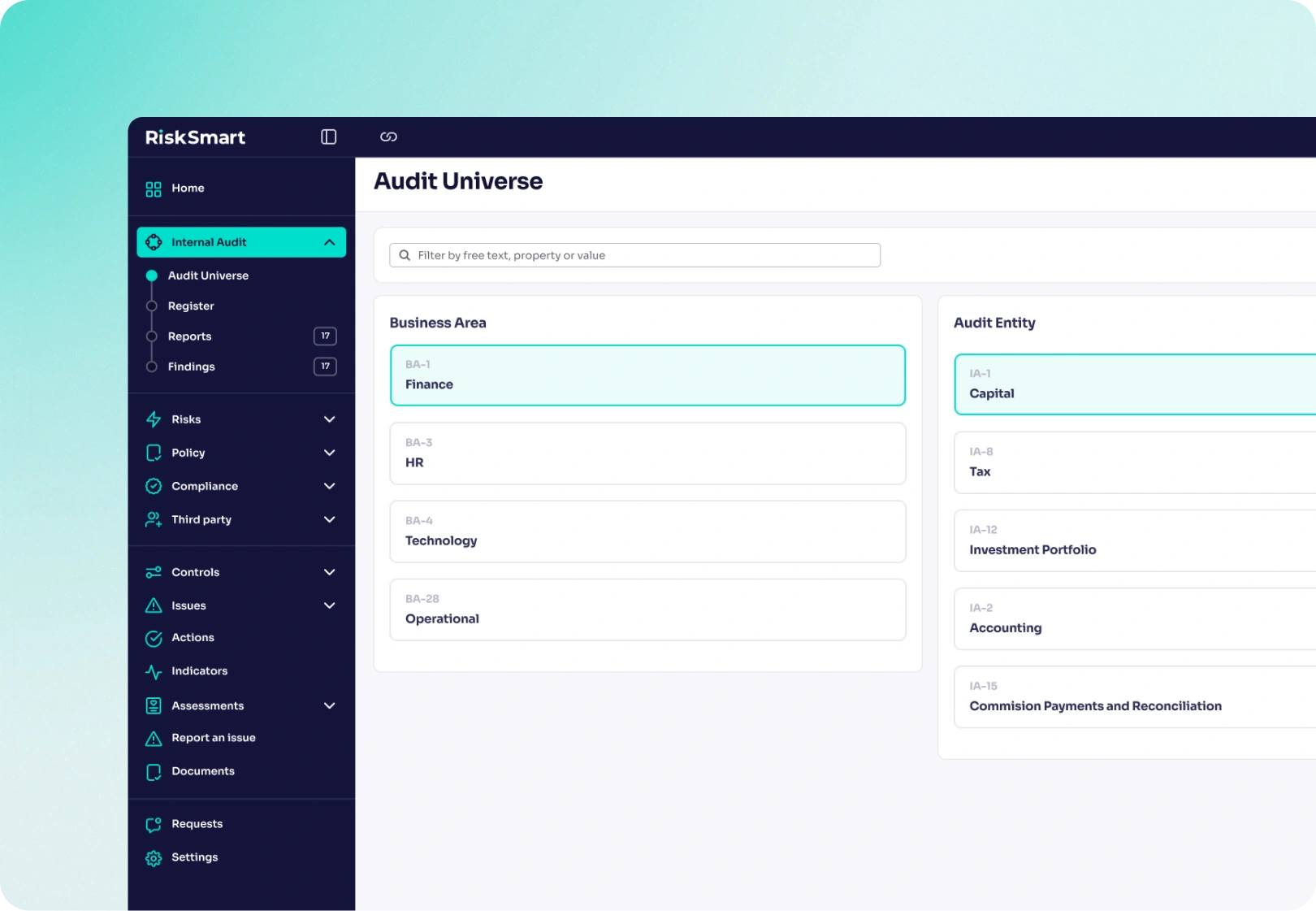
Task: Collapse sidebar with the panel toggle icon
Action: pos(328,137)
